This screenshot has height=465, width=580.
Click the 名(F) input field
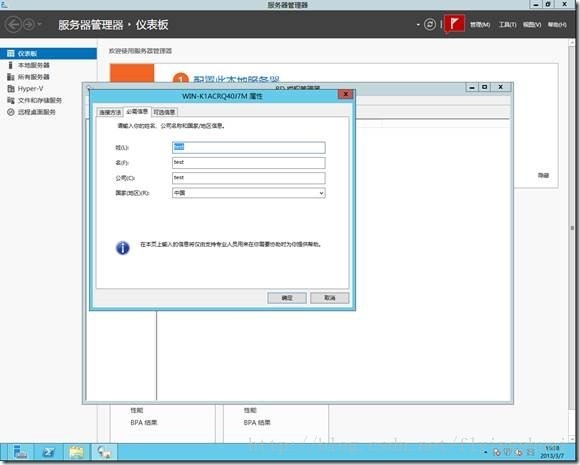pos(249,162)
